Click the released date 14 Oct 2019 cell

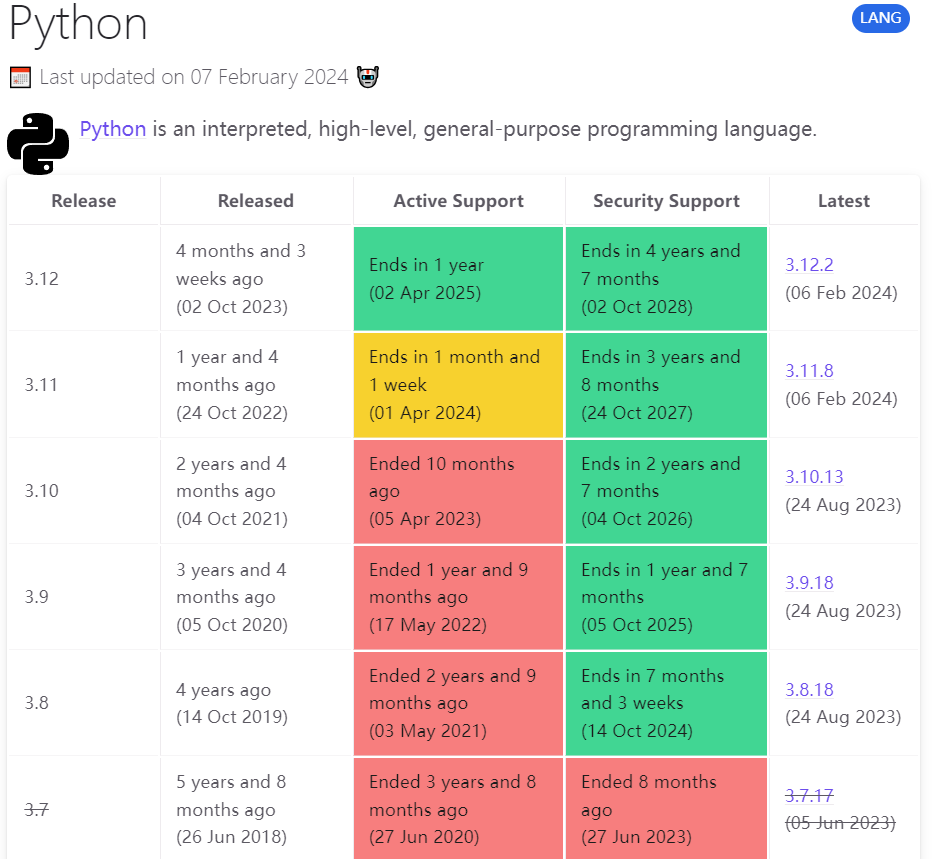point(257,703)
